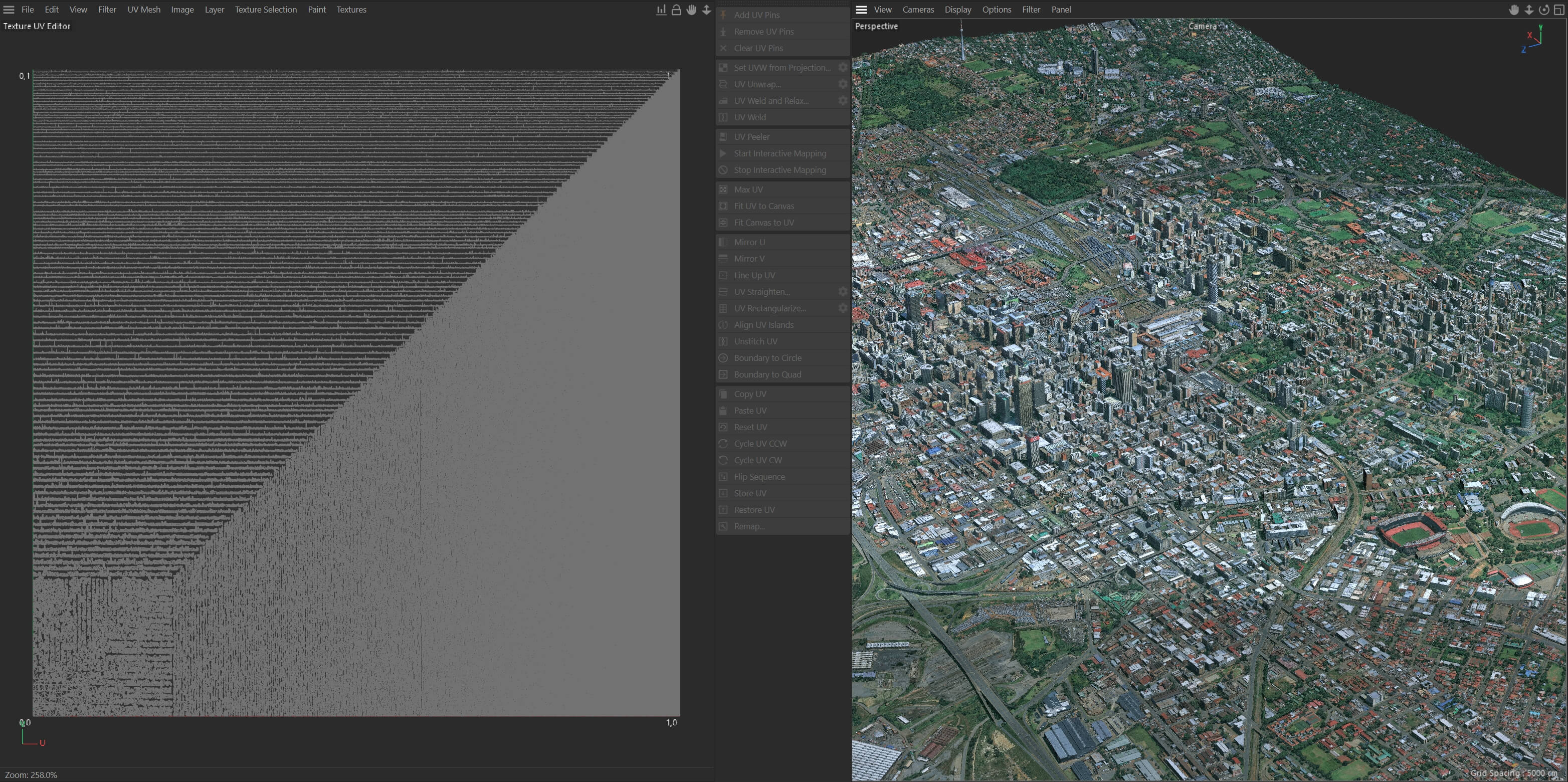Open UV Rectangularize gear options
Image resolution: width=1568 pixels, height=782 pixels.
pos(843,308)
